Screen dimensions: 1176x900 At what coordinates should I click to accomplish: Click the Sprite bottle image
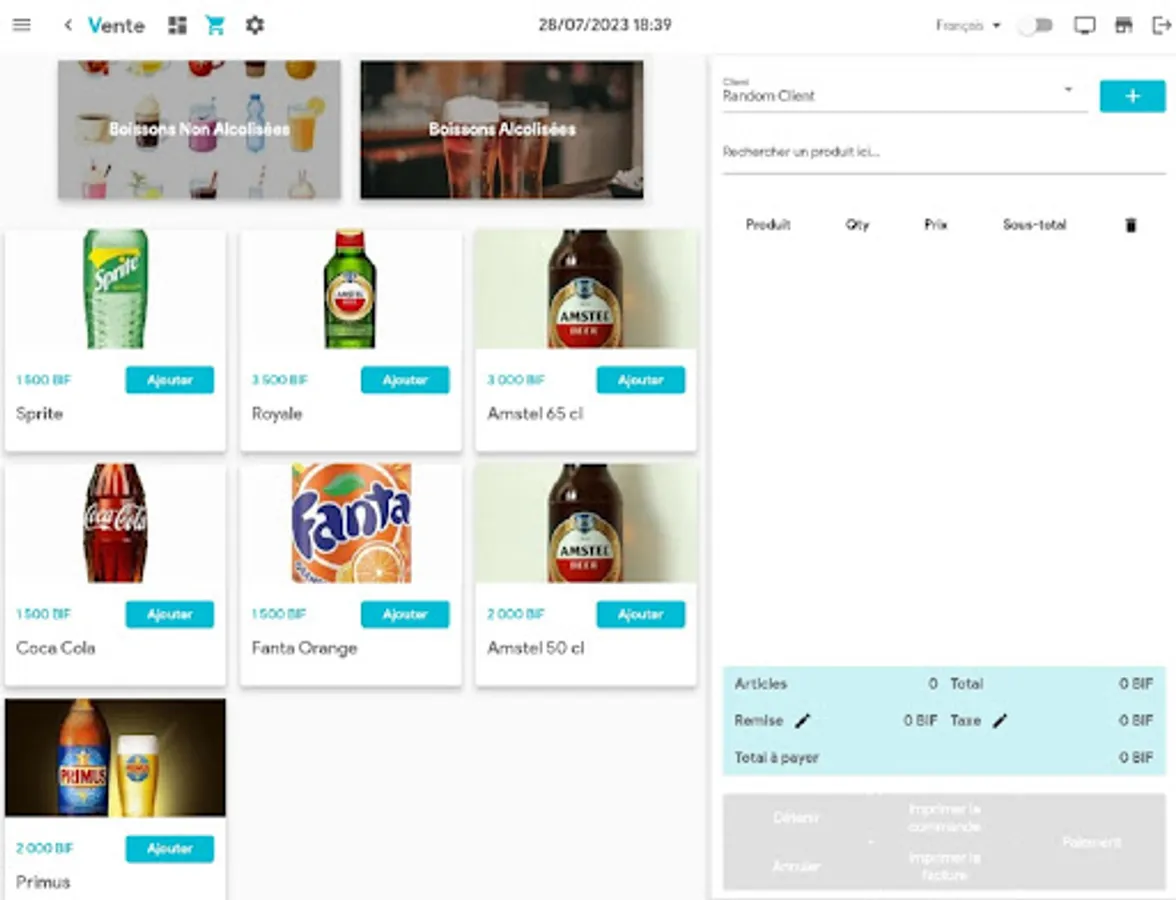click(116, 289)
